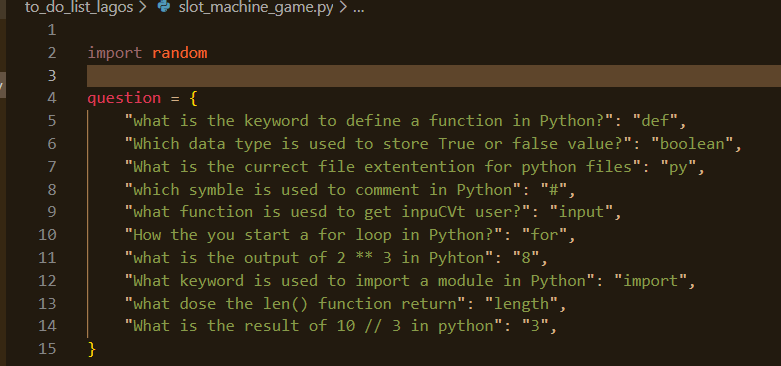
Task: Click the "3" answer string on line 14
Action: click(534, 326)
